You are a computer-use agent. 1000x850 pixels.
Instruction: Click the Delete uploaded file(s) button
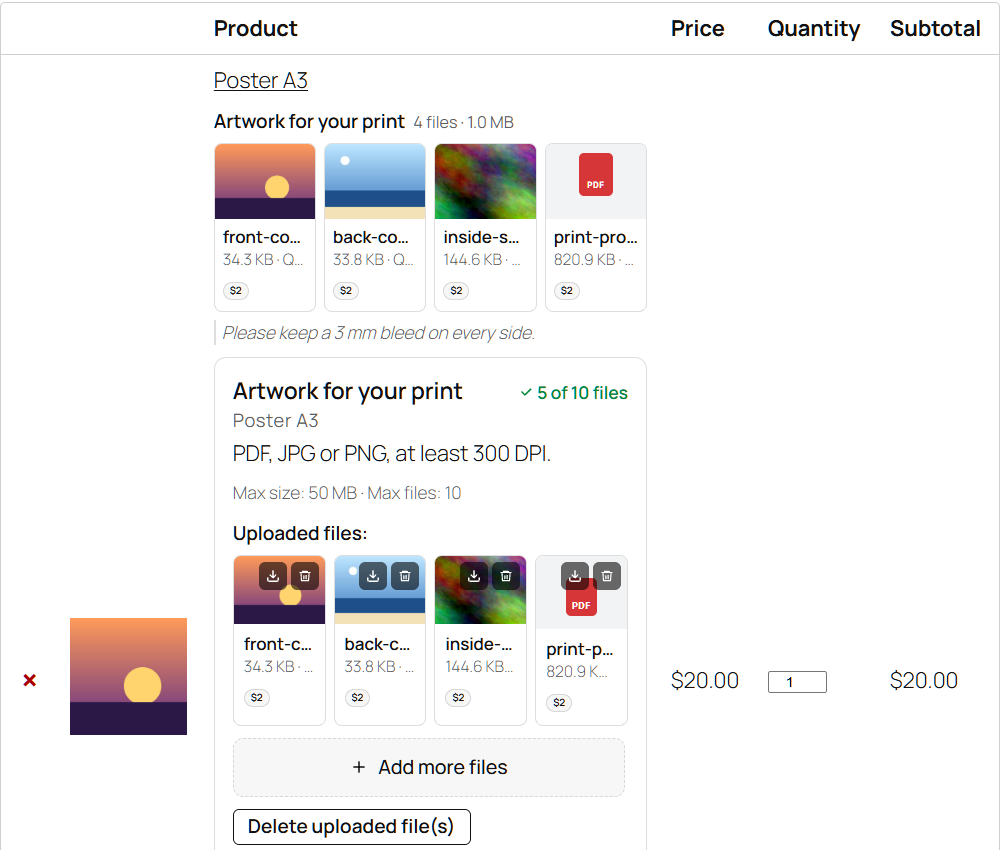pyautogui.click(x=351, y=827)
